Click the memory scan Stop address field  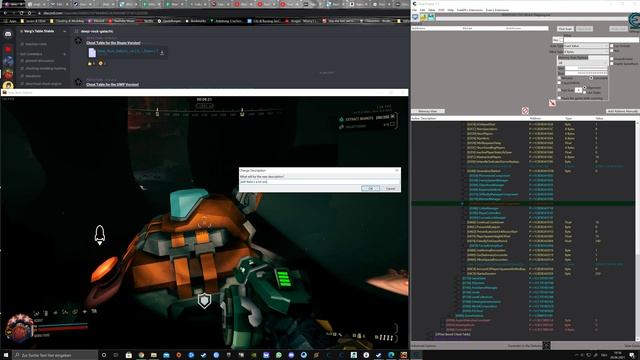point(586,73)
